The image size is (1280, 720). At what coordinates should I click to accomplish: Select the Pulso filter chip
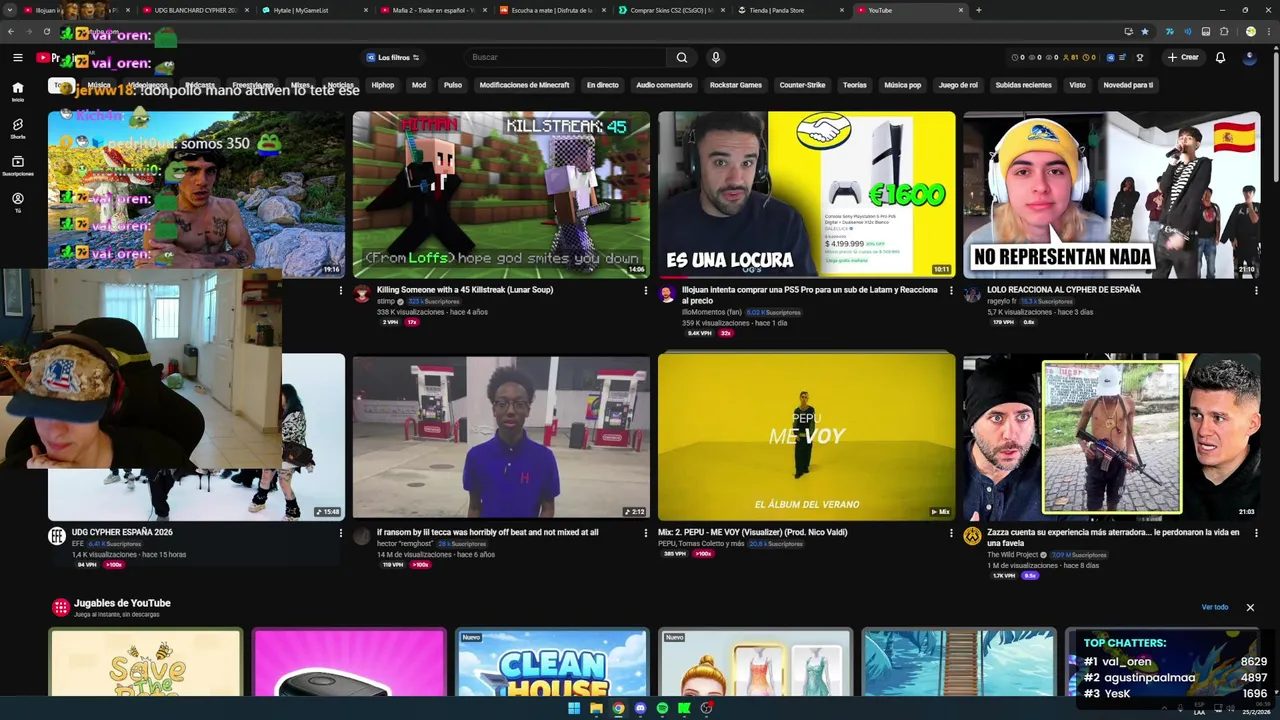(x=453, y=85)
